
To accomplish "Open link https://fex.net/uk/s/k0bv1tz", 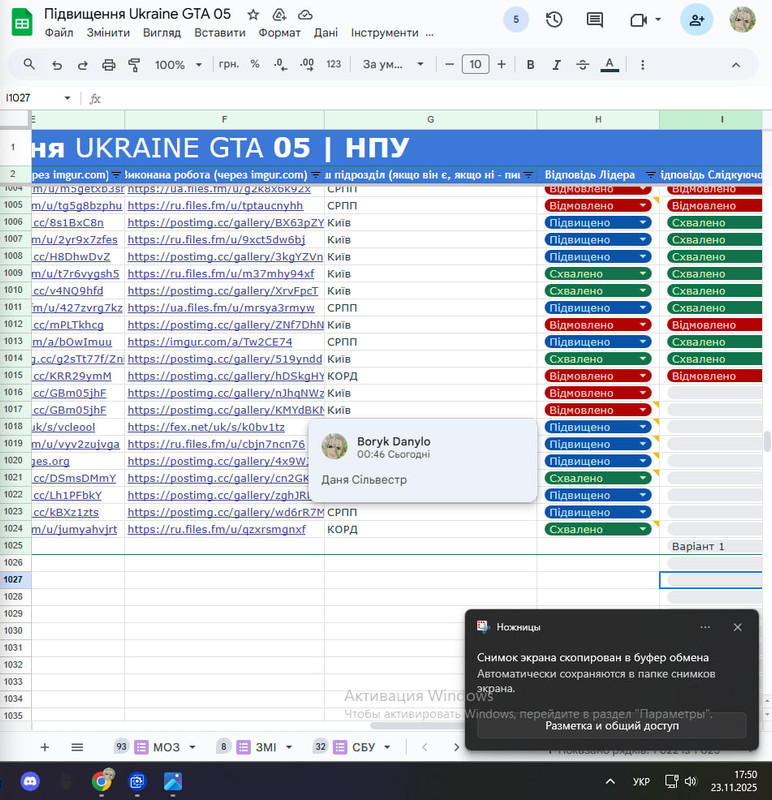I will [x=206, y=427].
